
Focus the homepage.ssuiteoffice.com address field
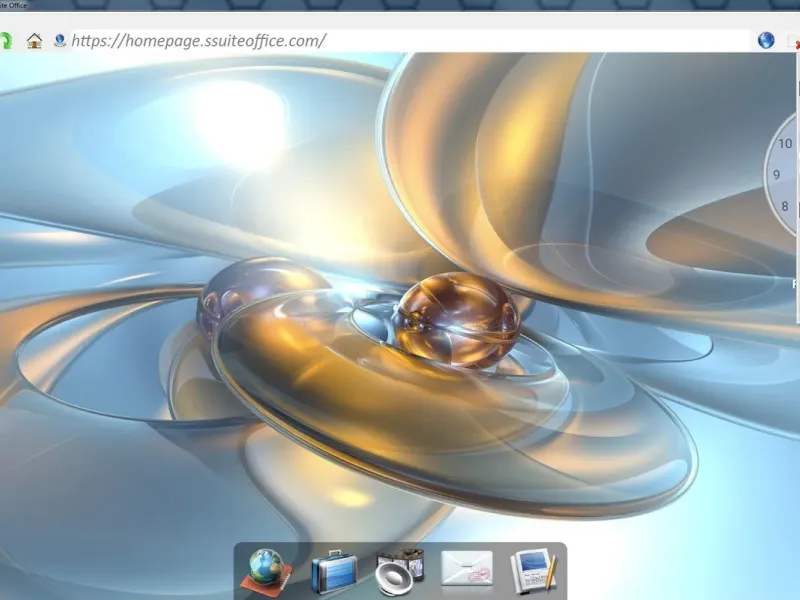tap(410, 41)
